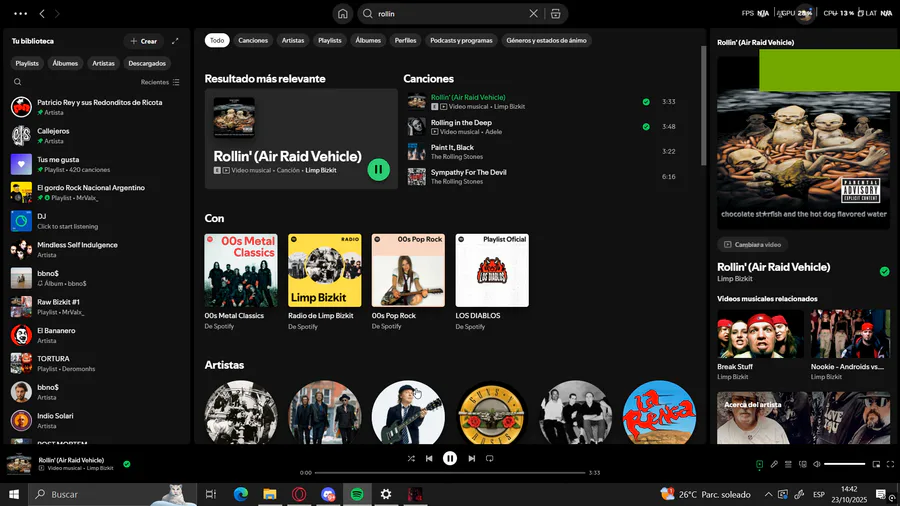The height and width of the screenshot is (506, 900).
Task: Open connect to a device icon
Action: coord(802,464)
